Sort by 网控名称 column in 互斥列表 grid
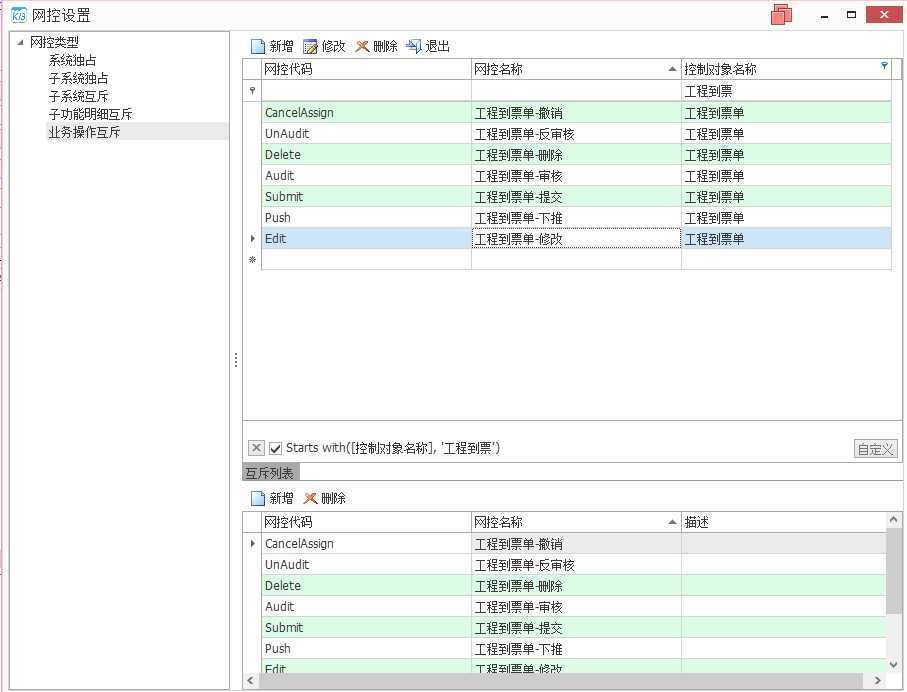Screen dimensions: 907x692 tap(576, 522)
